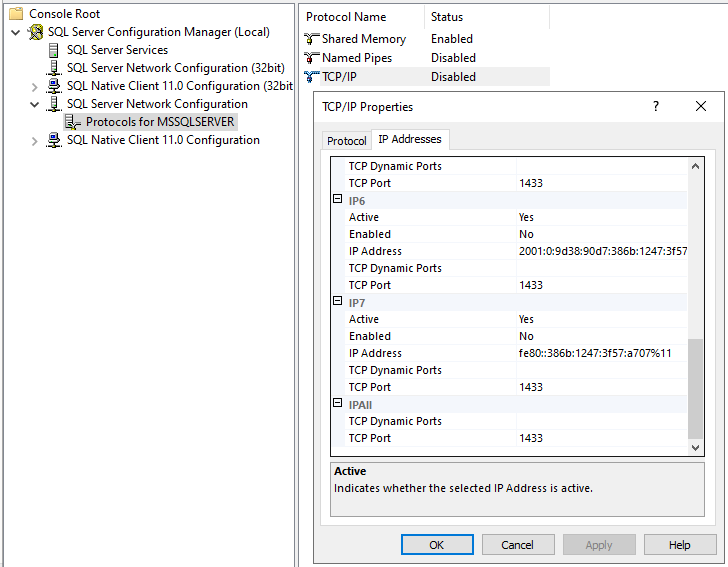Select the Shared Memory protocol icon
Screen dimensions: 728x567
[311, 39]
